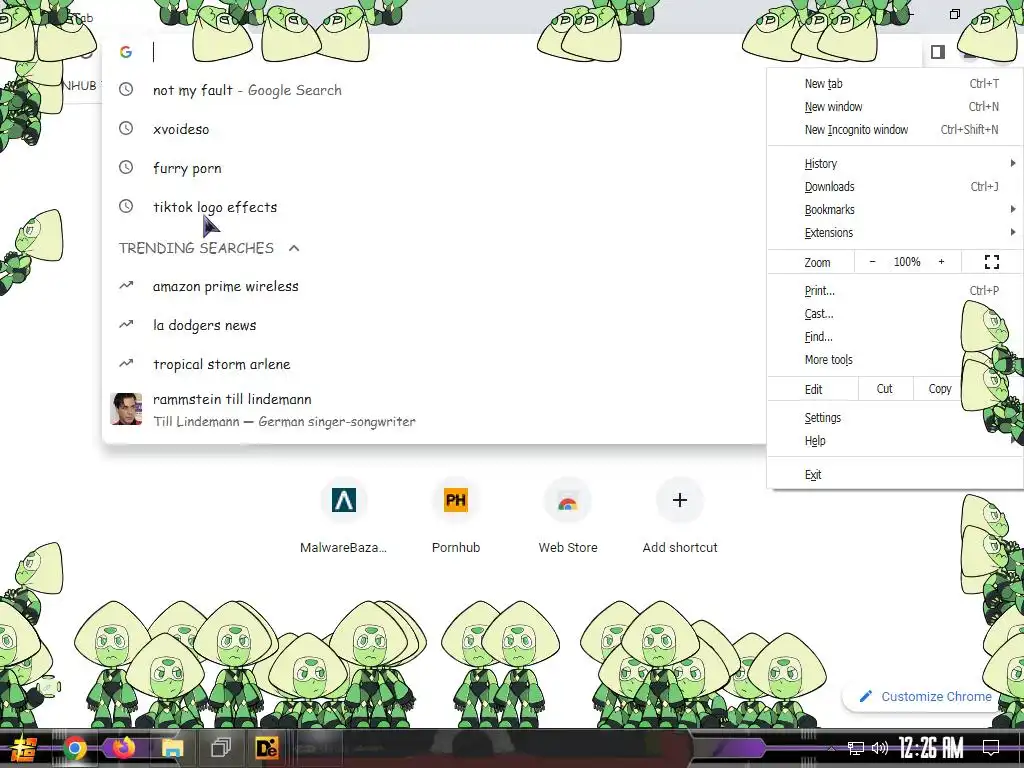
Task: Decrease zoom with the minus button
Action: (872, 262)
